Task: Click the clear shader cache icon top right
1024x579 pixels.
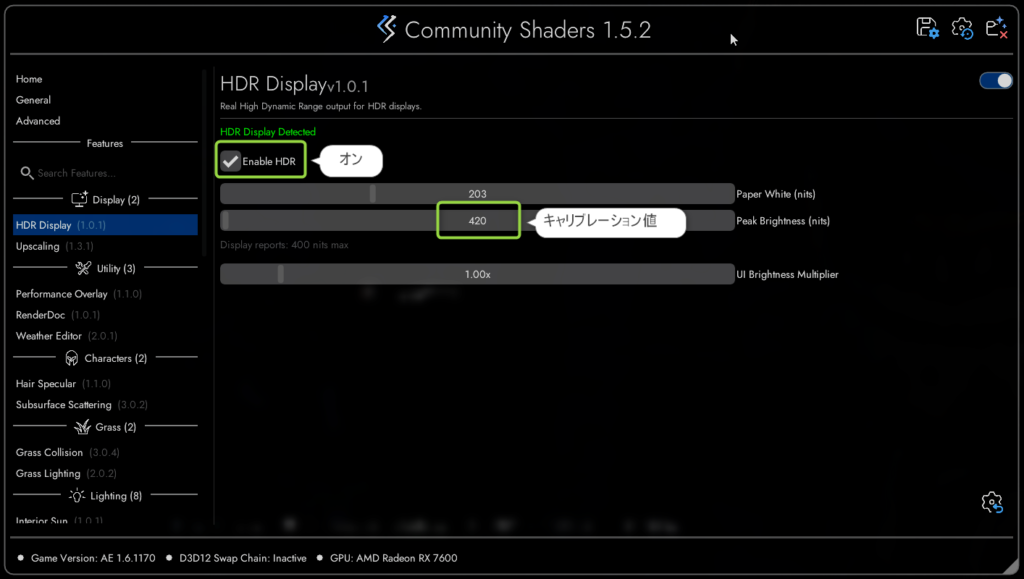Action: [x=997, y=28]
